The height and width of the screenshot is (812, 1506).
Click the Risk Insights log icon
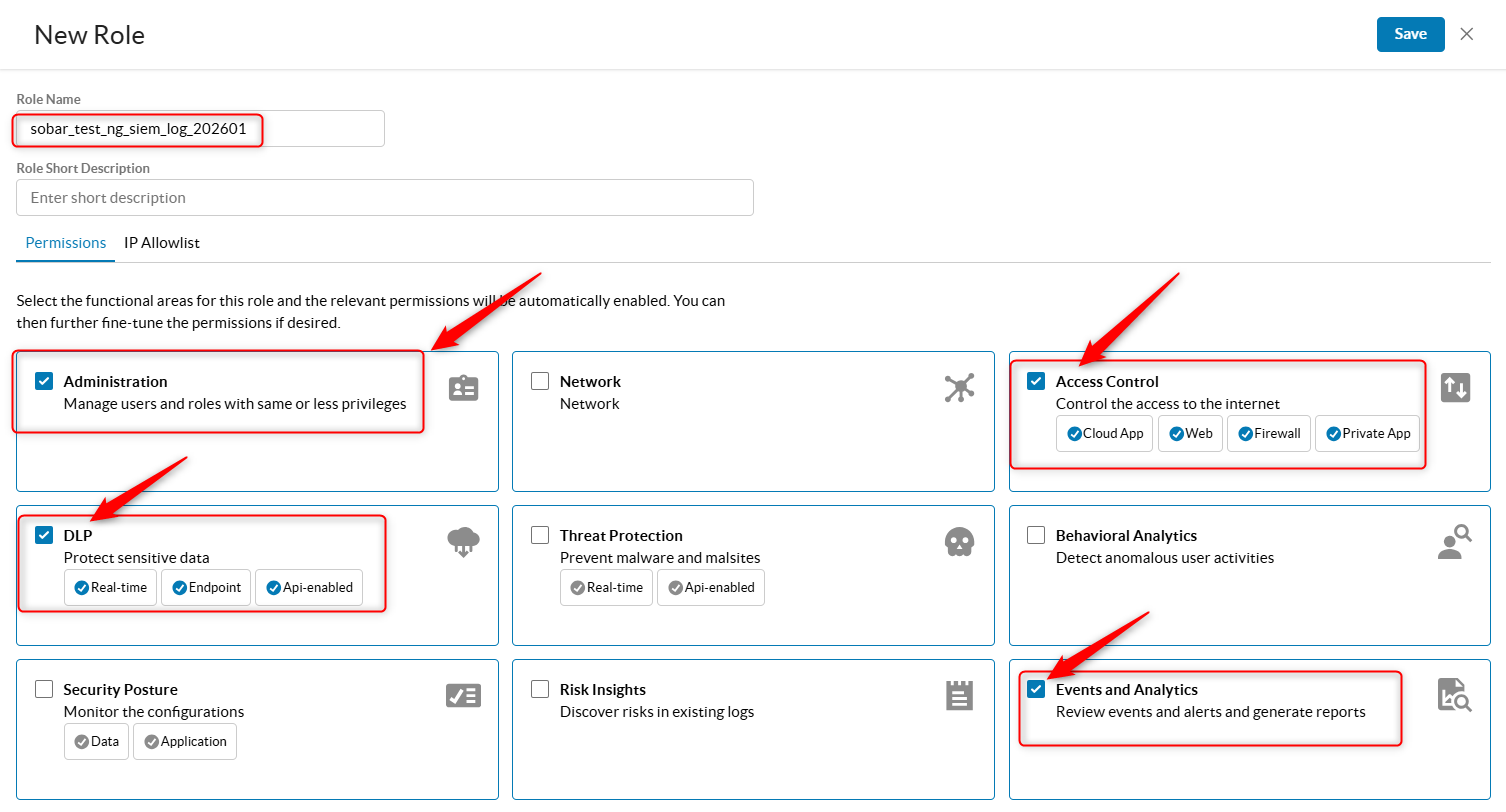click(959, 695)
